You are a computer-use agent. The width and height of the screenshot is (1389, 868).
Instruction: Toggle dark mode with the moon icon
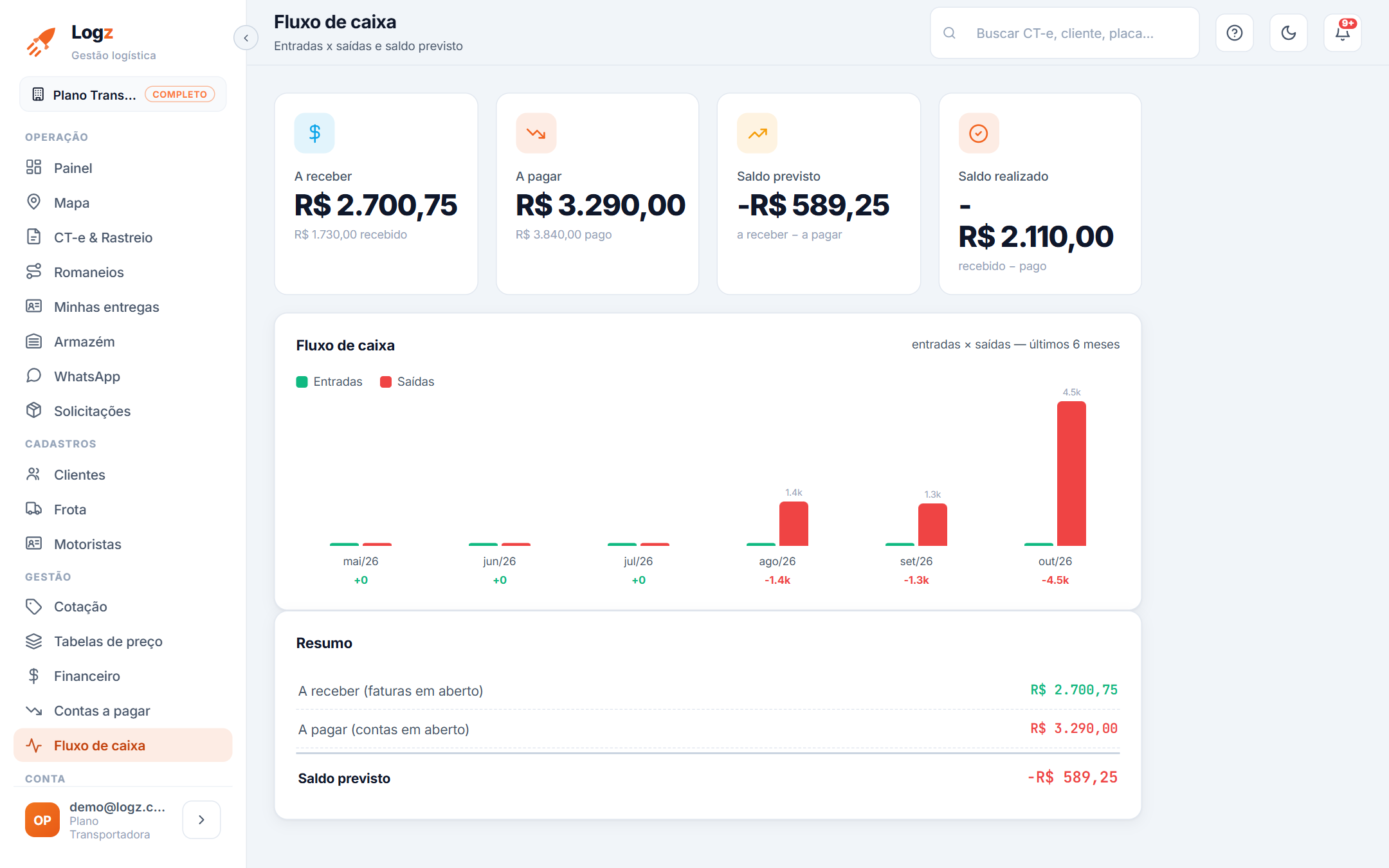click(x=1288, y=33)
